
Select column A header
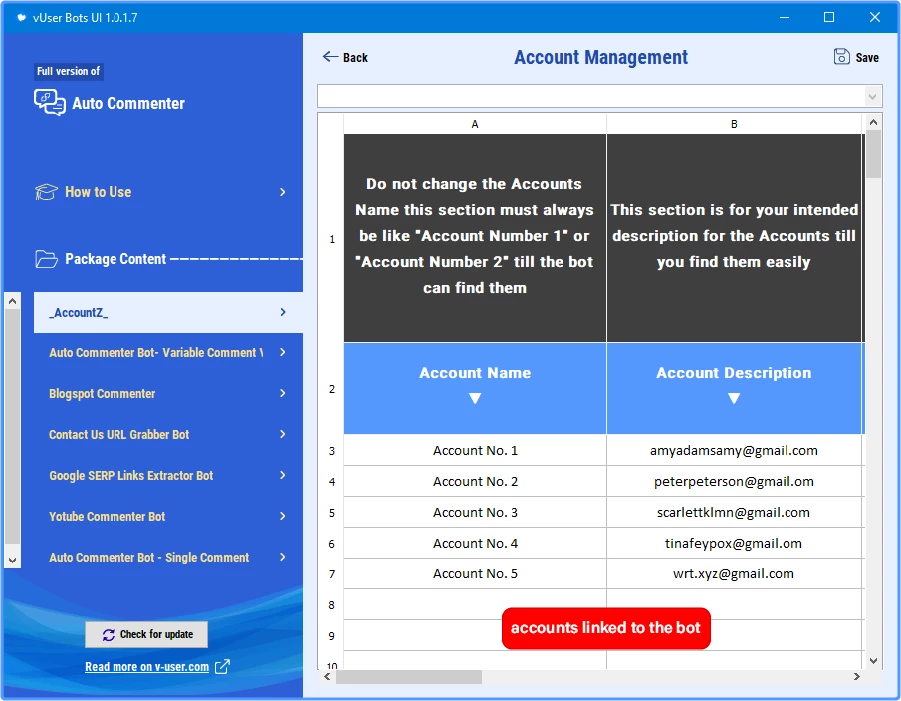[475, 124]
